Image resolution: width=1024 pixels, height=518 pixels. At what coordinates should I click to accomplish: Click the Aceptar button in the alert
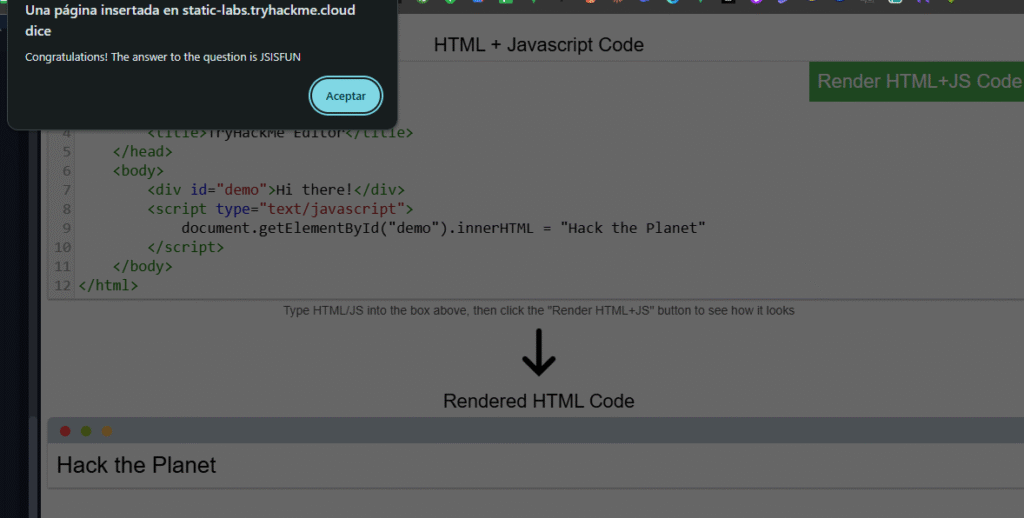pos(345,96)
